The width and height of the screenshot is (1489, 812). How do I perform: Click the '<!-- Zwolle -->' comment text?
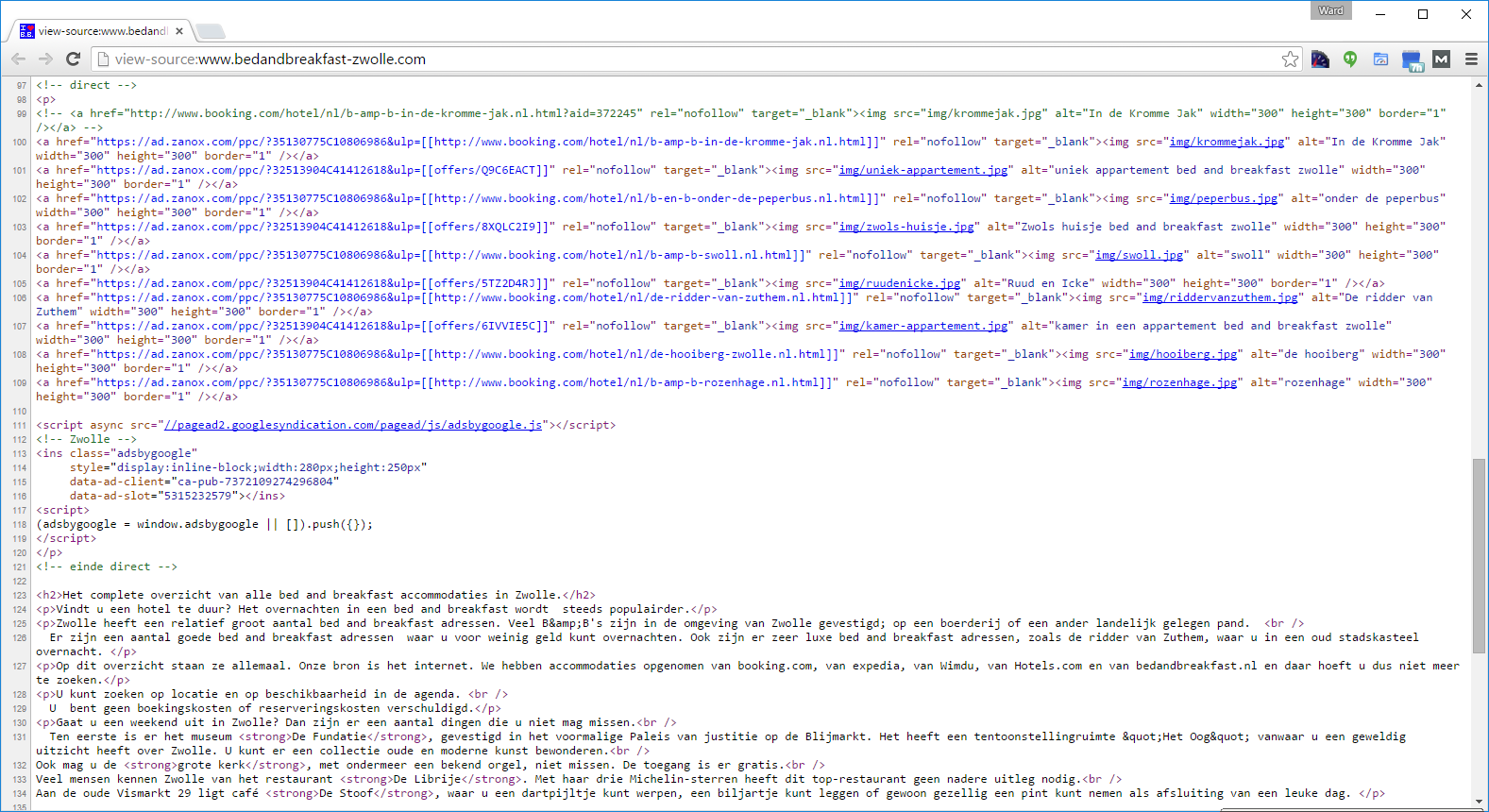pyautogui.click(x=86, y=439)
